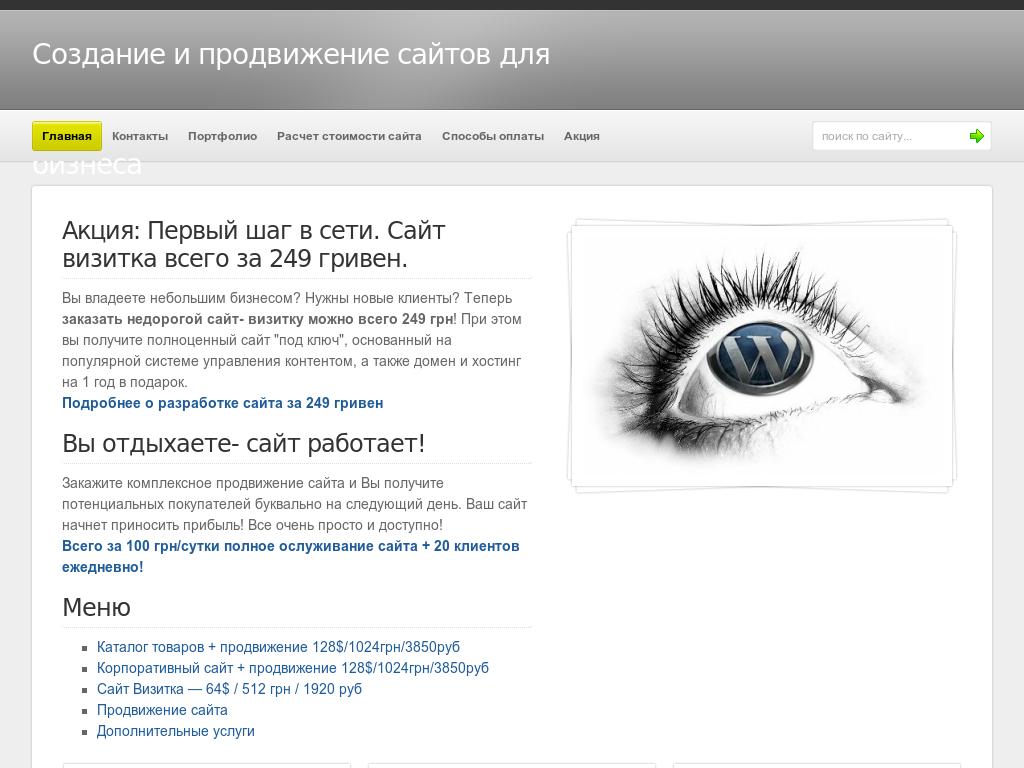The image size is (1024, 768).
Task: Open the Дополнительные услуги link
Action: (176, 731)
